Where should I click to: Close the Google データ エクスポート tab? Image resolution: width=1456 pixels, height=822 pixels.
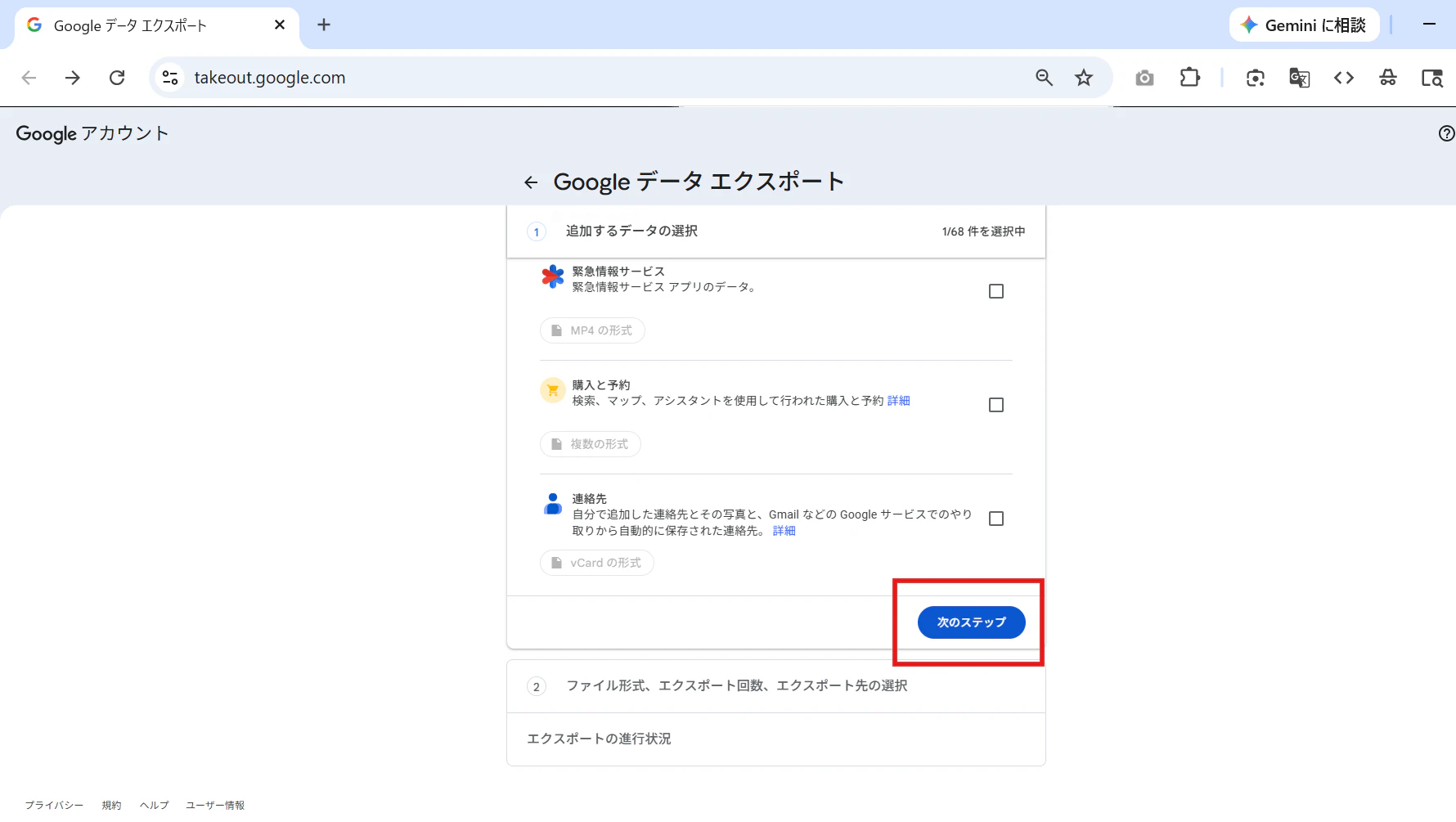point(280,25)
